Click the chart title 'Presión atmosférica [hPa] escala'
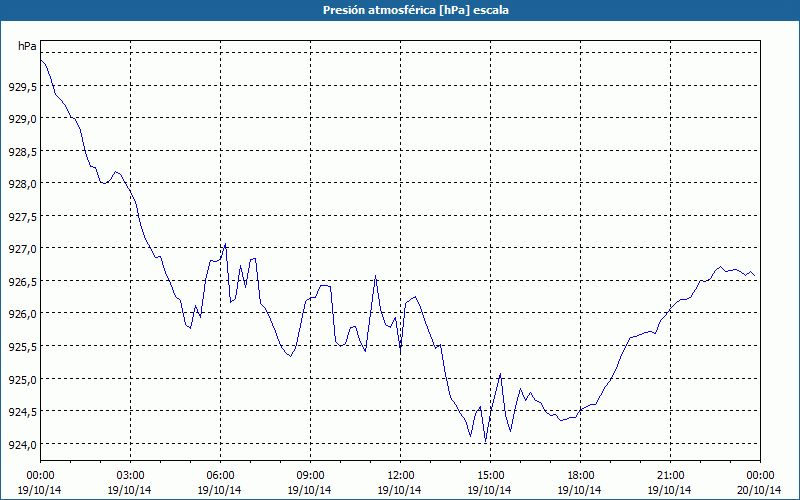This screenshot has height=500, width=800. coord(416,10)
